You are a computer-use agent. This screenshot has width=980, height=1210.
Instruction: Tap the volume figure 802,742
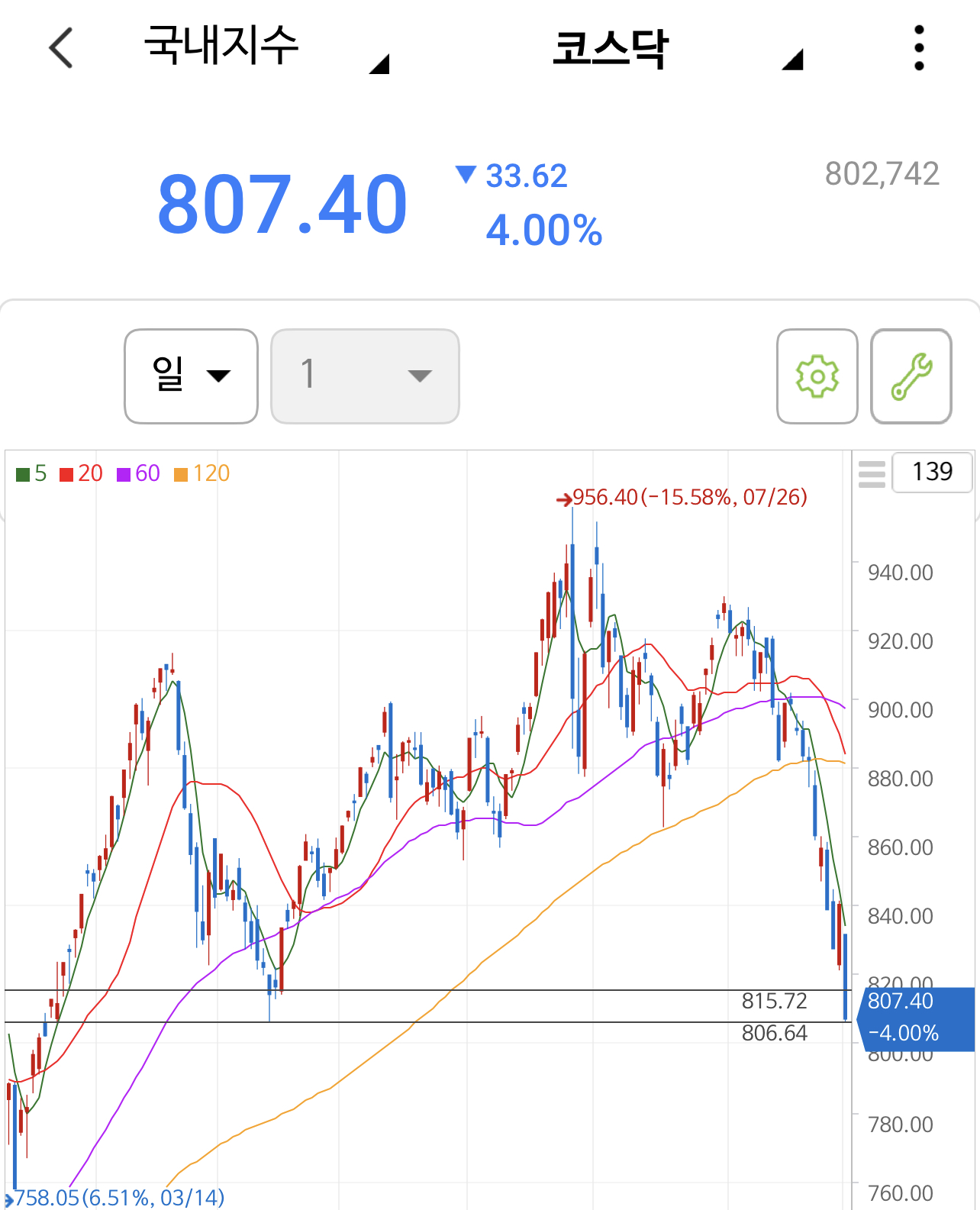pyautogui.click(x=882, y=174)
